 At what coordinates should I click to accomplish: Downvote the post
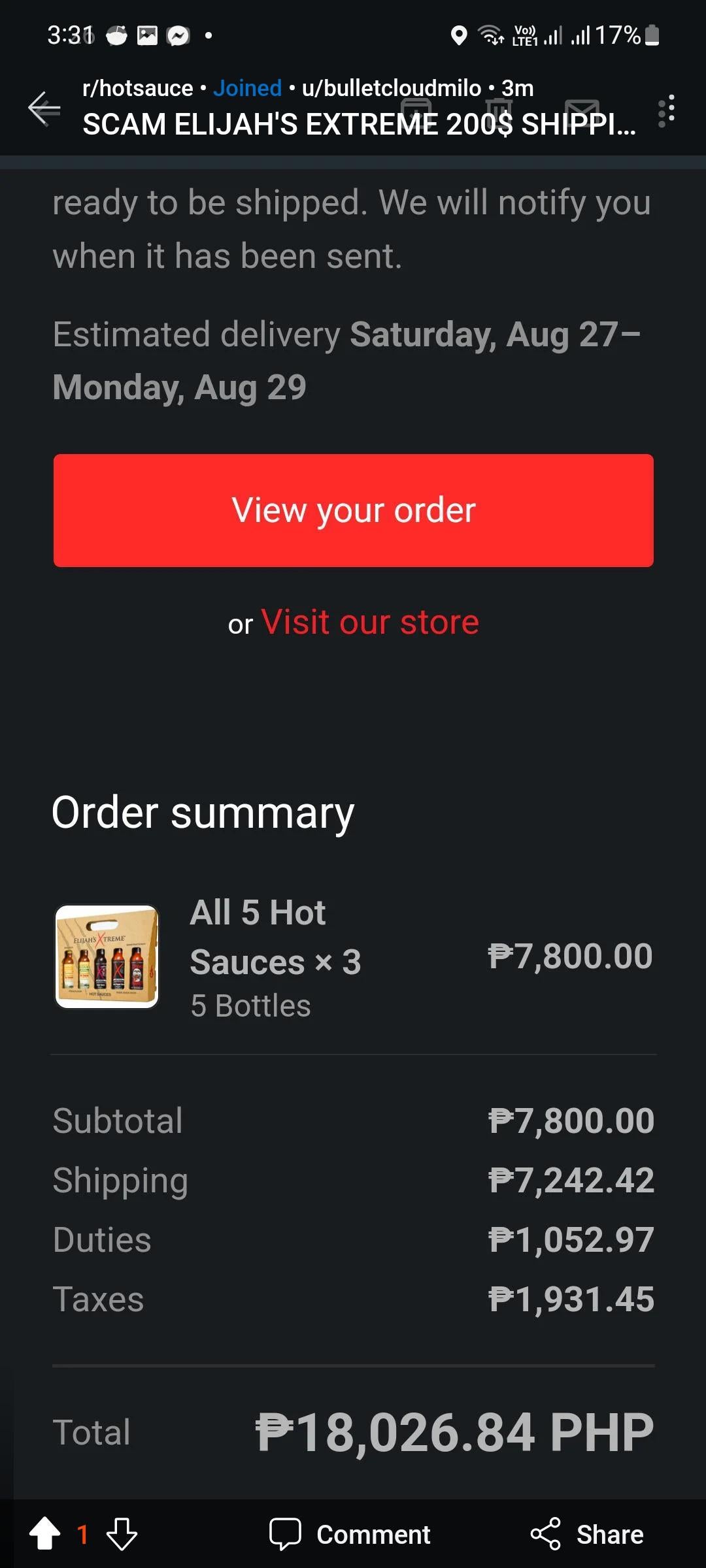(122, 1534)
